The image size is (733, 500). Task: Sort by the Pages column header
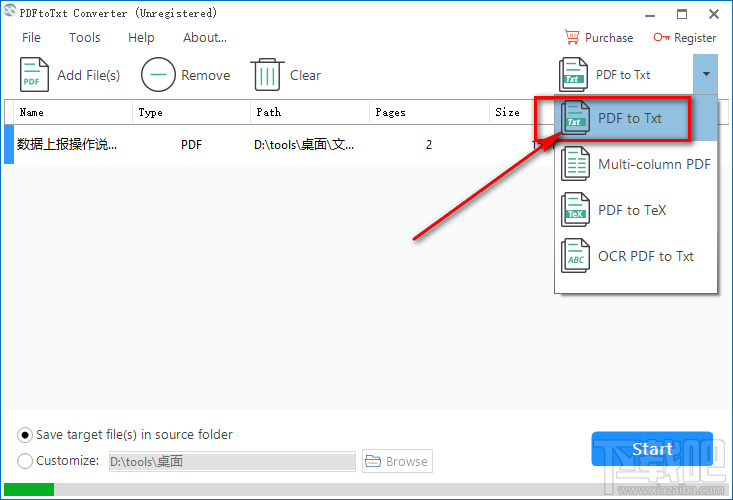coord(429,112)
